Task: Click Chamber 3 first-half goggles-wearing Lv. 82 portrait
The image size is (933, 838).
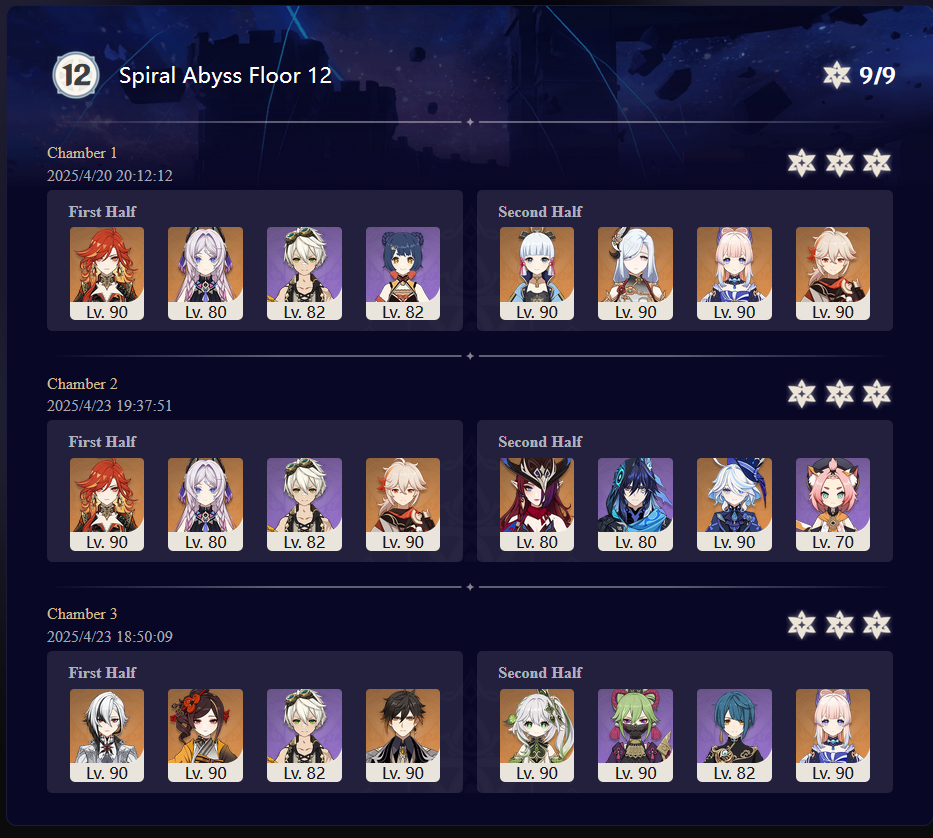Action: pos(304,735)
